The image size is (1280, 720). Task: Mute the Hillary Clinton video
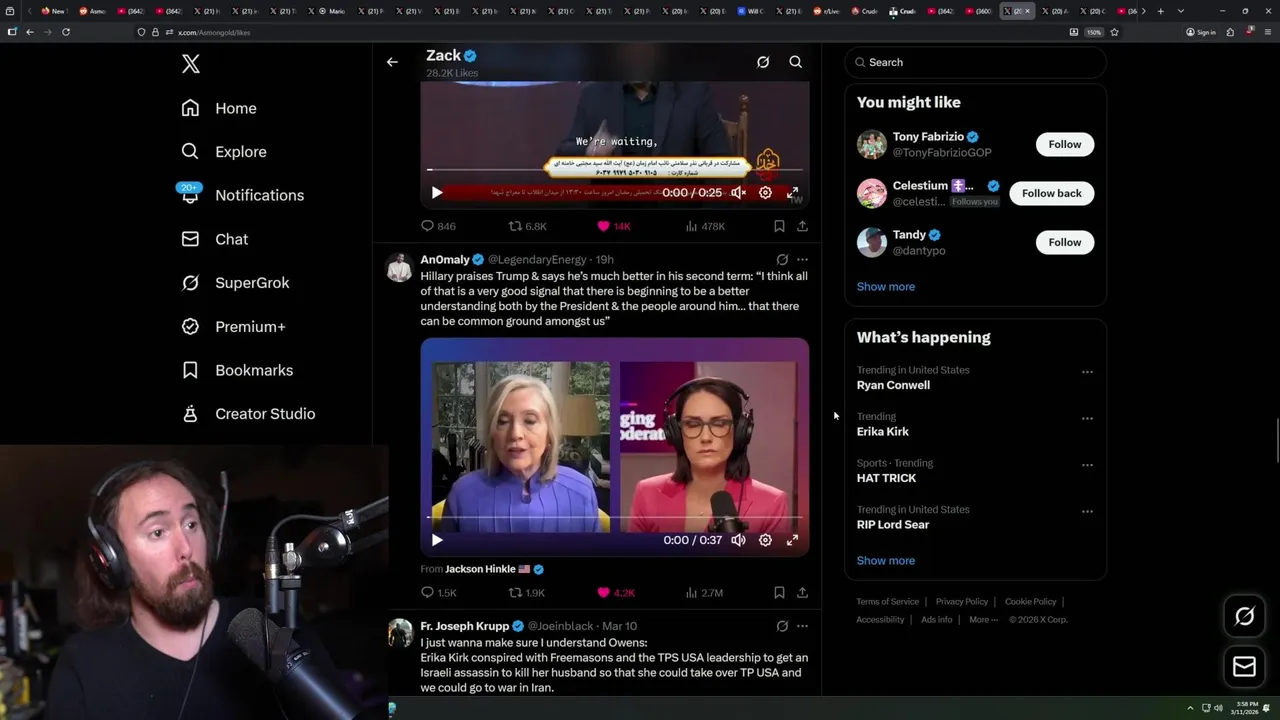pyautogui.click(x=738, y=540)
